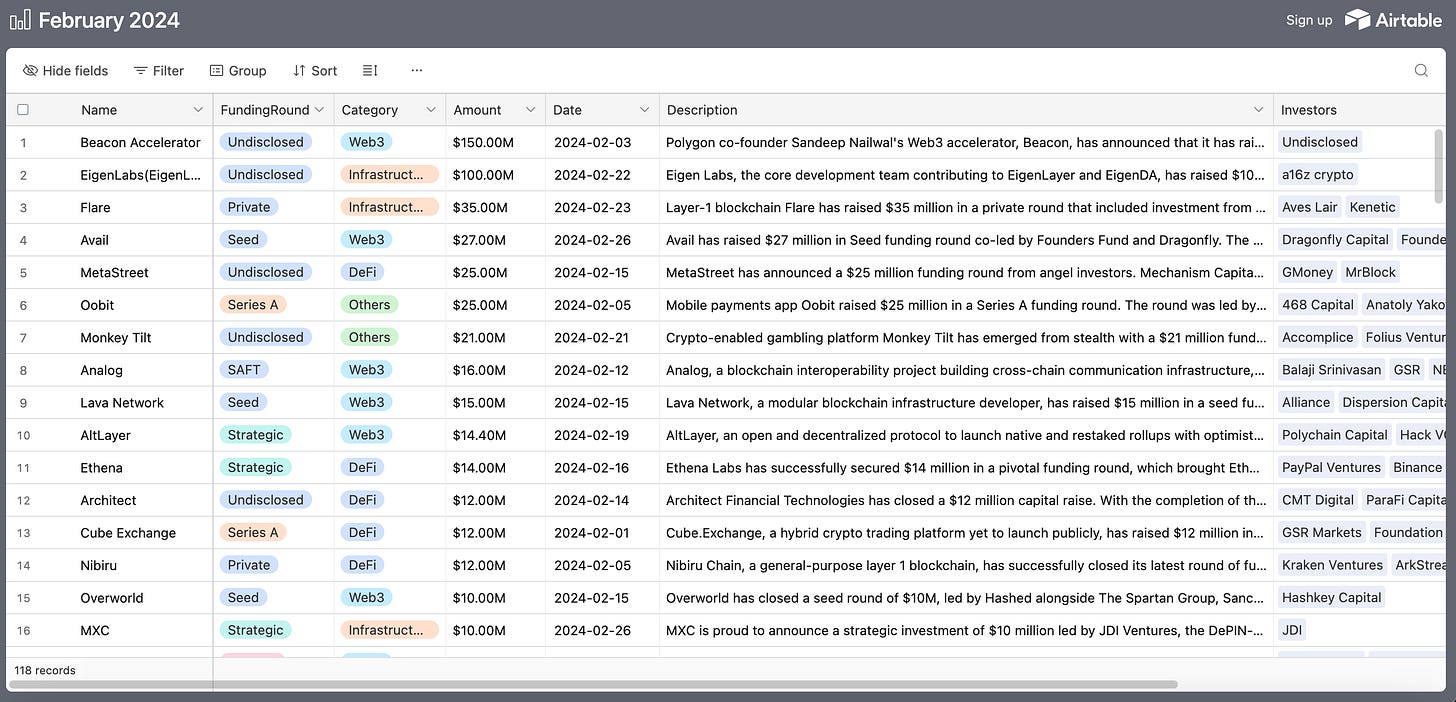Image resolution: width=1456 pixels, height=702 pixels.
Task: Click the SAFT tag in Analog row
Action: (244, 369)
